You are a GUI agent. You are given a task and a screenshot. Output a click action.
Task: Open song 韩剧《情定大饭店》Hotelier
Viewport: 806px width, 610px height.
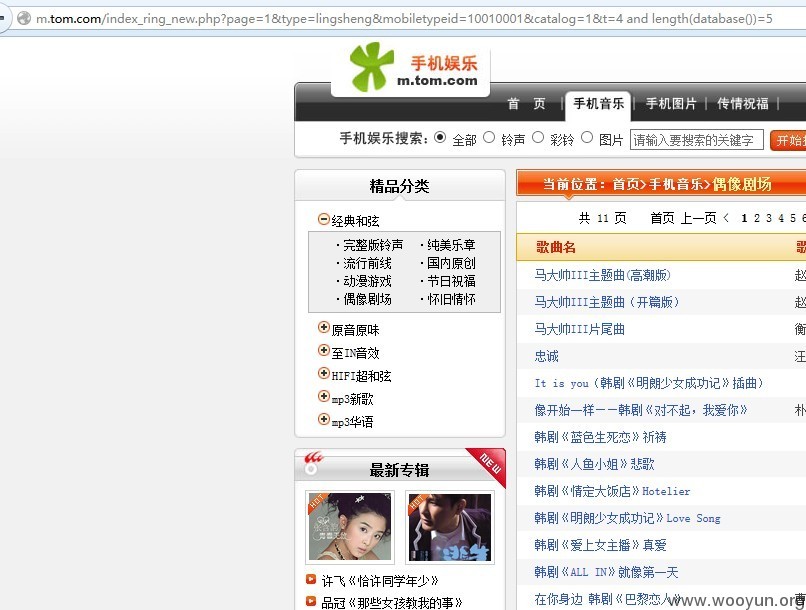(612, 491)
